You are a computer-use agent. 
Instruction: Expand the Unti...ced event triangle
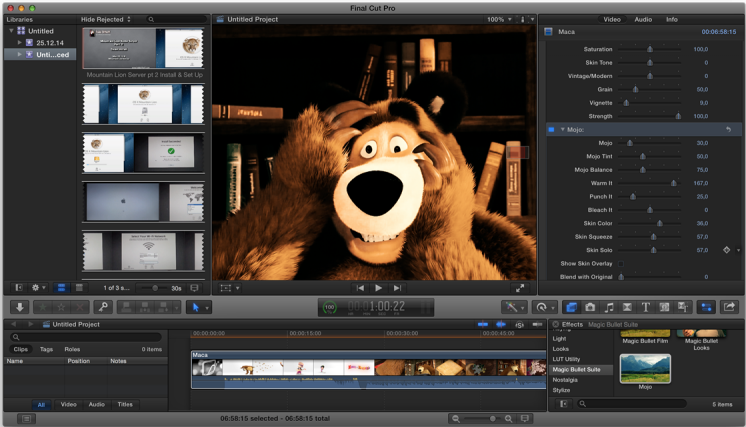(20, 55)
